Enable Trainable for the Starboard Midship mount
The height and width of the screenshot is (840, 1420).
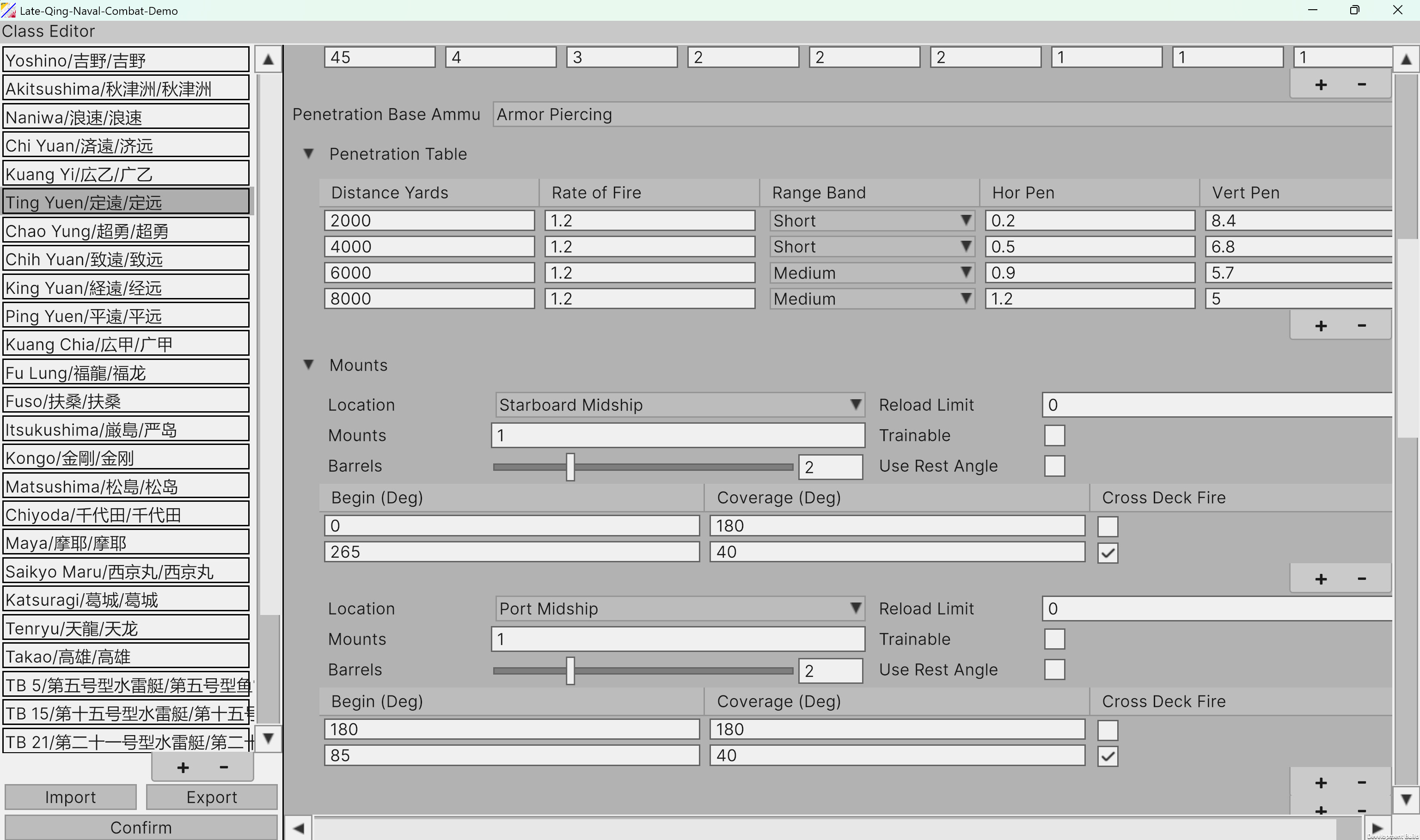coord(1054,435)
